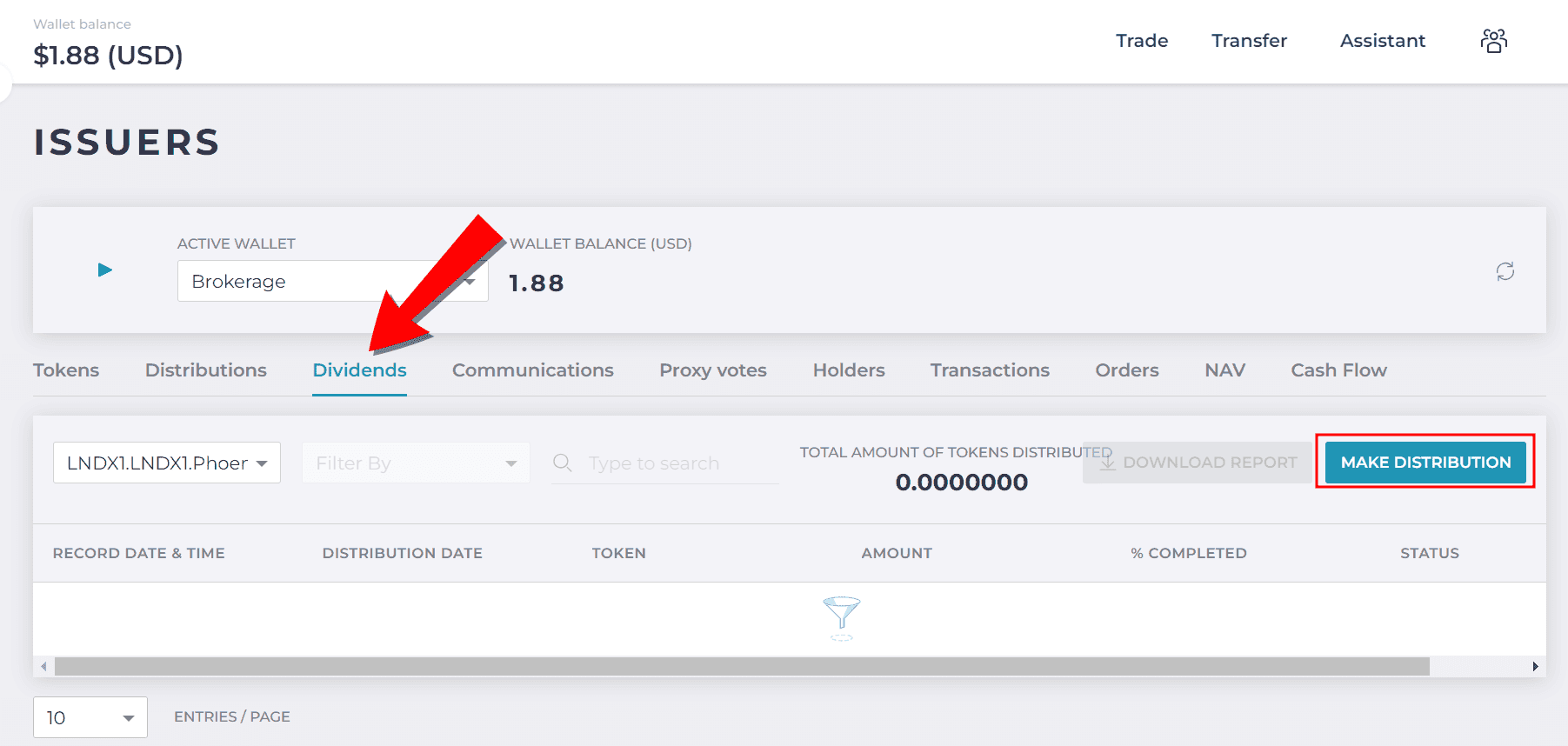Open the Proxy votes tab
This screenshot has width=1568, height=746.
click(x=713, y=370)
